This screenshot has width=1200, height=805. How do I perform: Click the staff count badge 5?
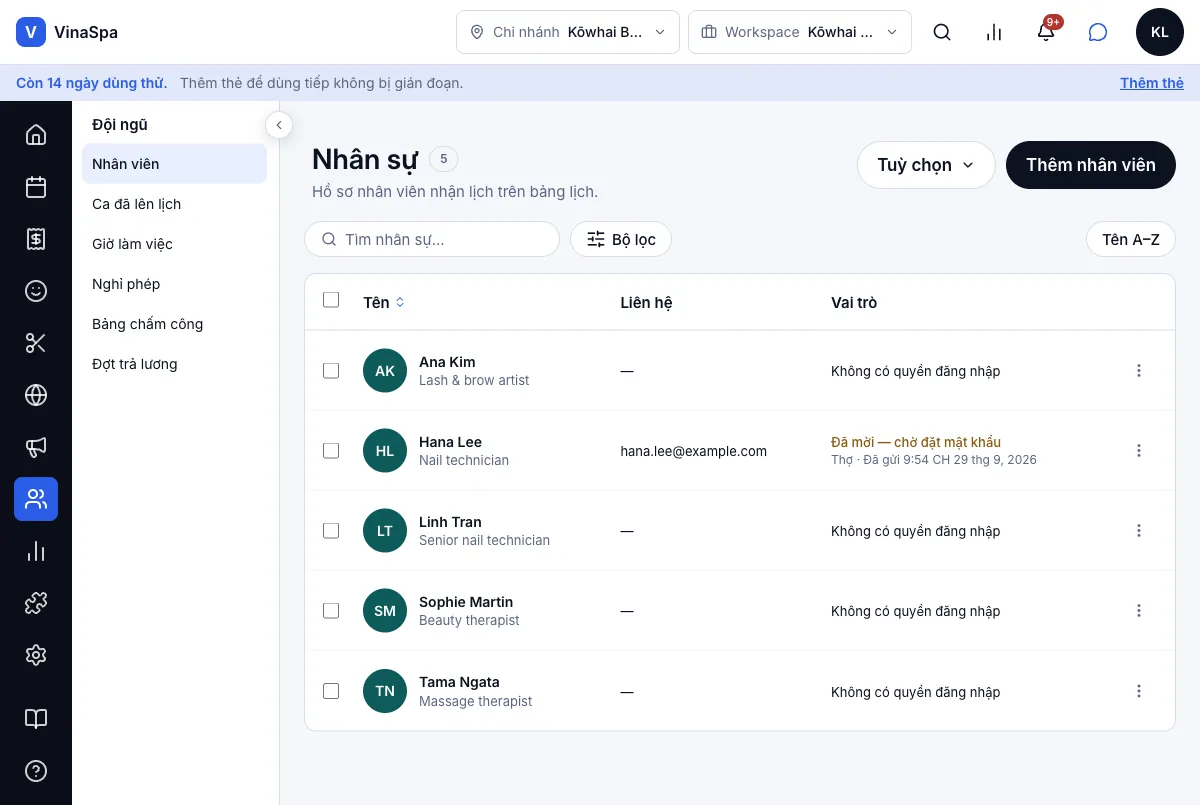click(x=444, y=159)
